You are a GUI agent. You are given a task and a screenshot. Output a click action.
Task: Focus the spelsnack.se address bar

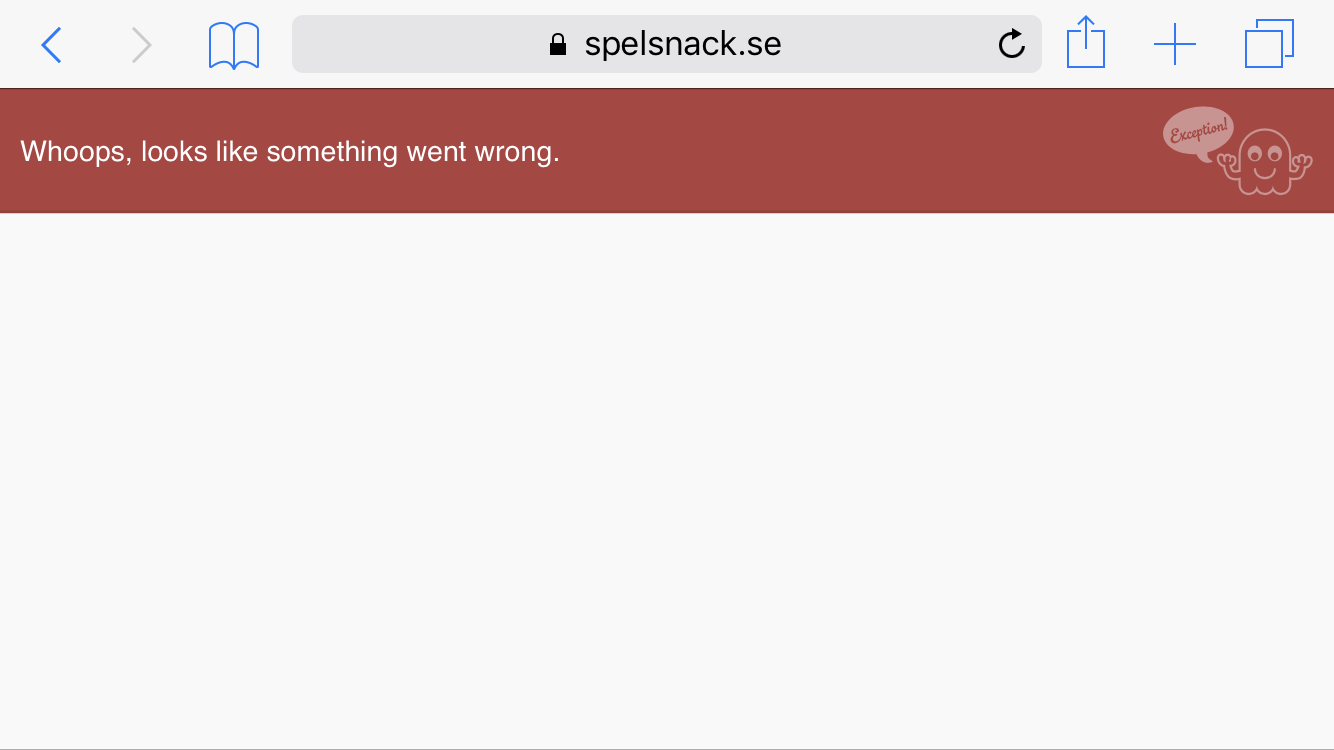(x=667, y=44)
